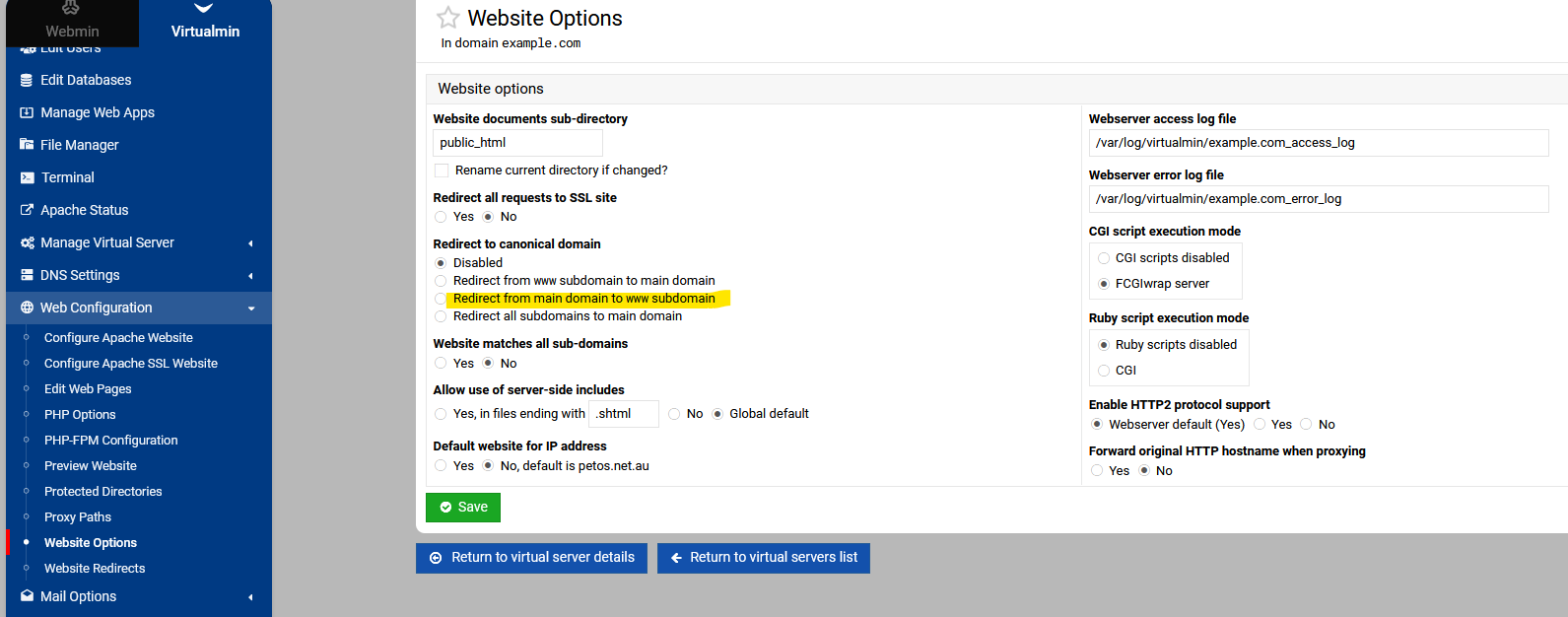Expand the Mail Options section arrow
The height and width of the screenshot is (617, 1568).
point(250,597)
